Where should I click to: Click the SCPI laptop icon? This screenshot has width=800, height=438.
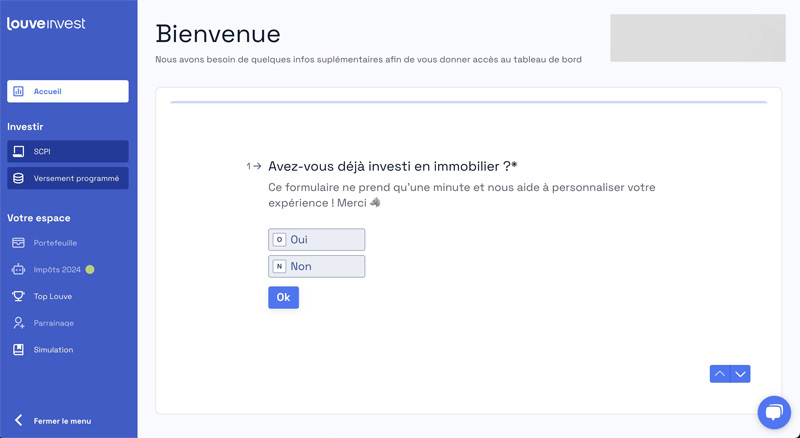point(18,152)
